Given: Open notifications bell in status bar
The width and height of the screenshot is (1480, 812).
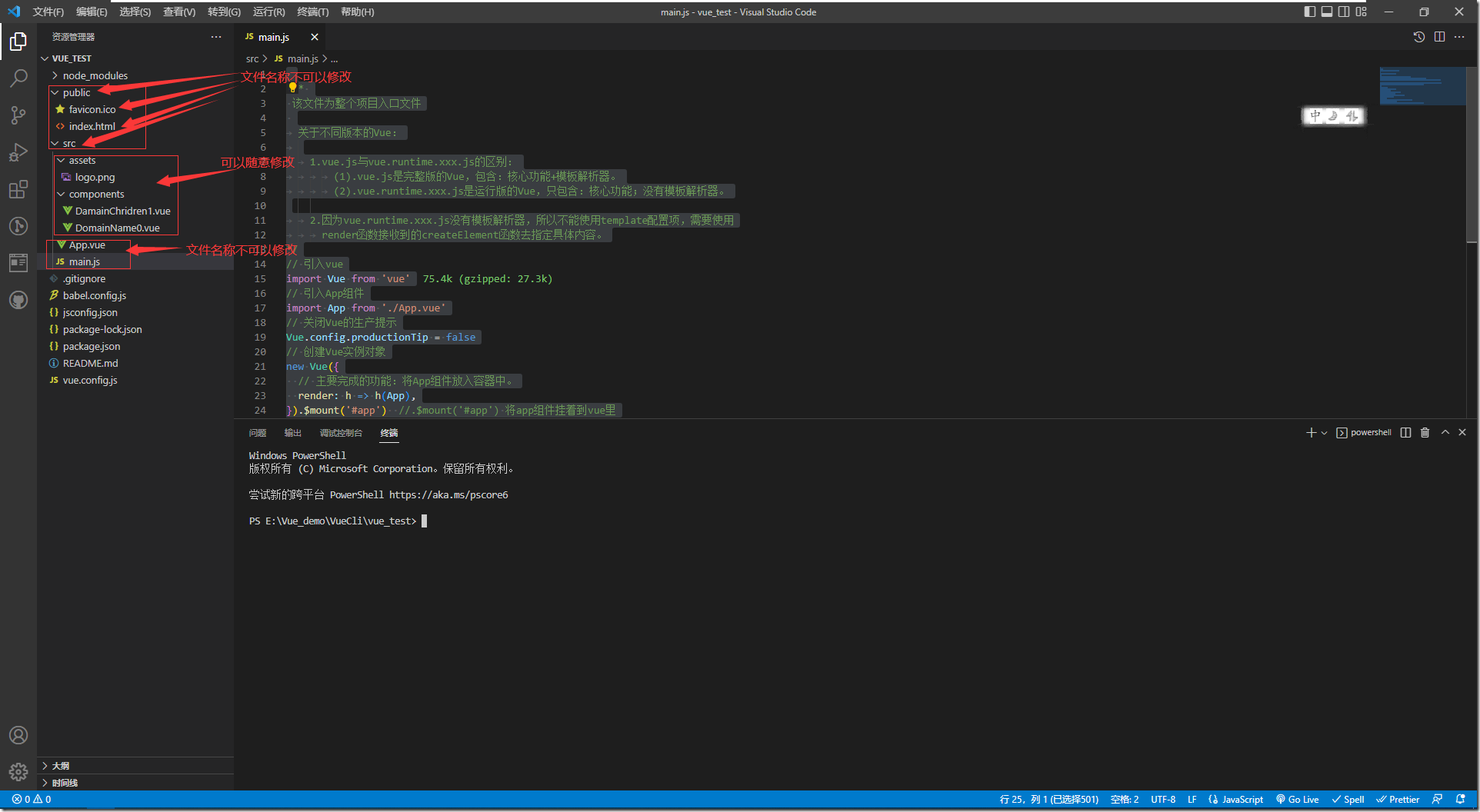Looking at the screenshot, I should (1460, 800).
